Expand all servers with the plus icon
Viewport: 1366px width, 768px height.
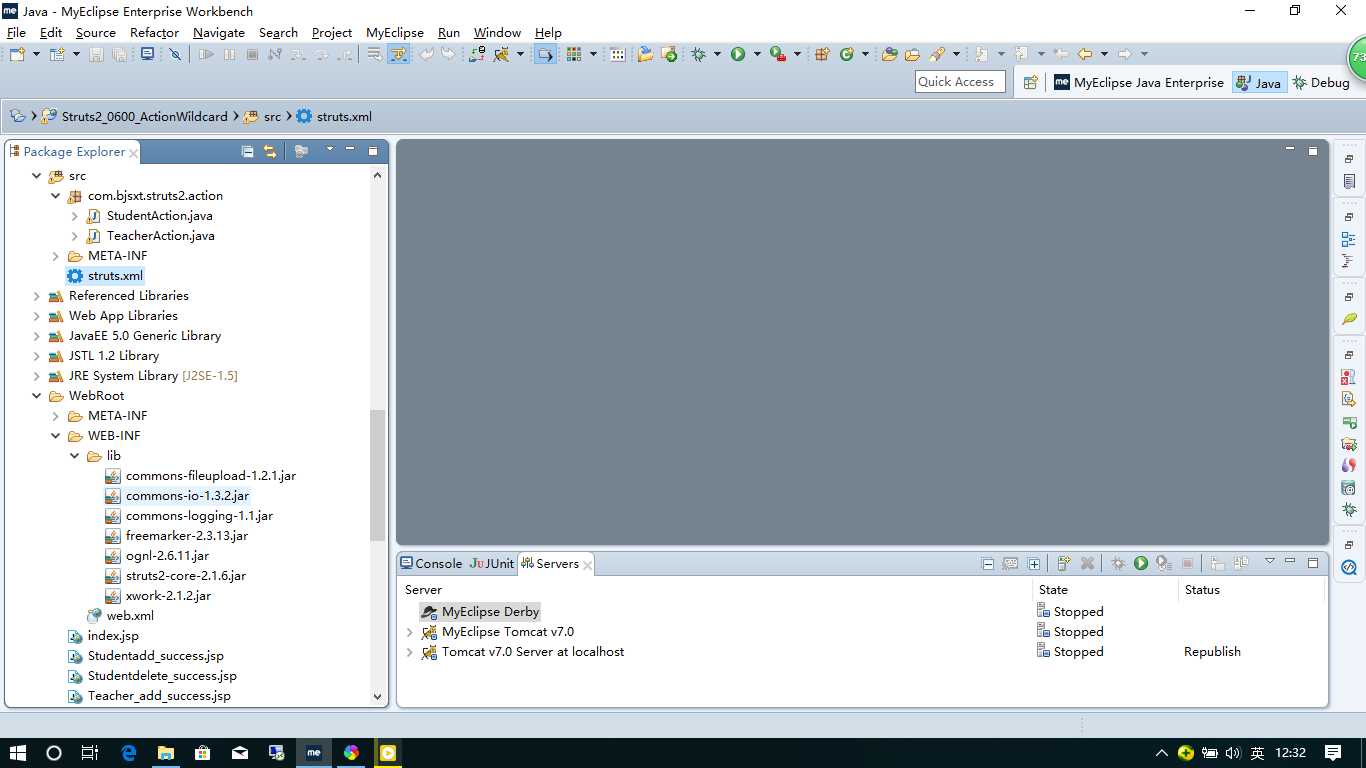pyautogui.click(x=1034, y=564)
